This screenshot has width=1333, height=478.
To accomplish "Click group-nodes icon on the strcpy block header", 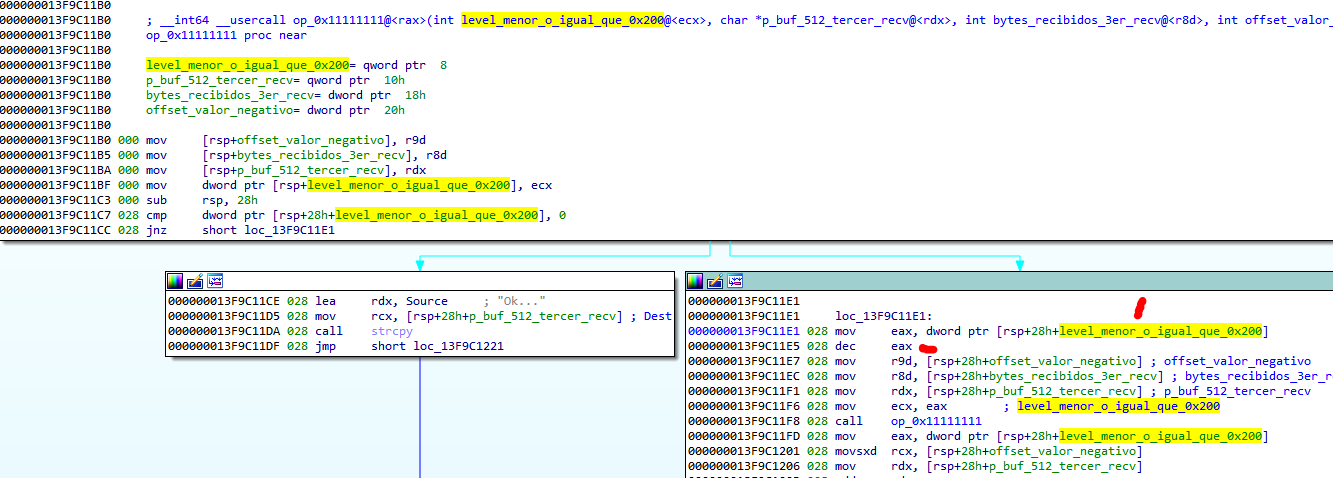I will tap(215, 281).
